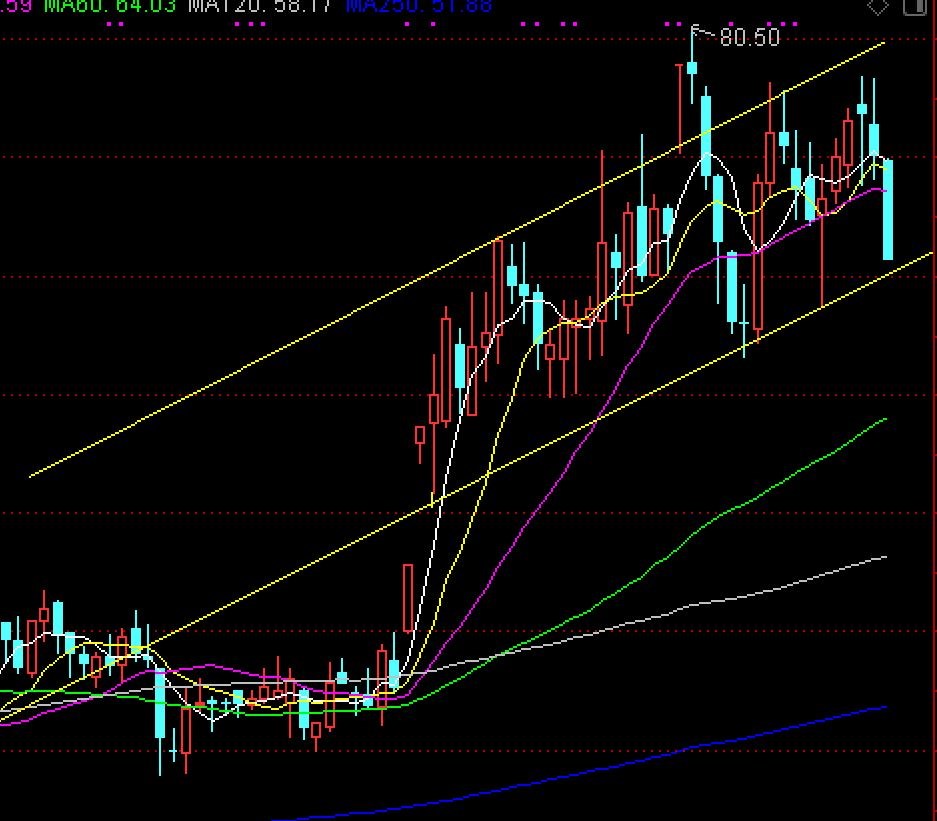Select the peak candlestick below 80.50
Image resolution: width=937 pixels, height=821 pixels.
[692, 67]
